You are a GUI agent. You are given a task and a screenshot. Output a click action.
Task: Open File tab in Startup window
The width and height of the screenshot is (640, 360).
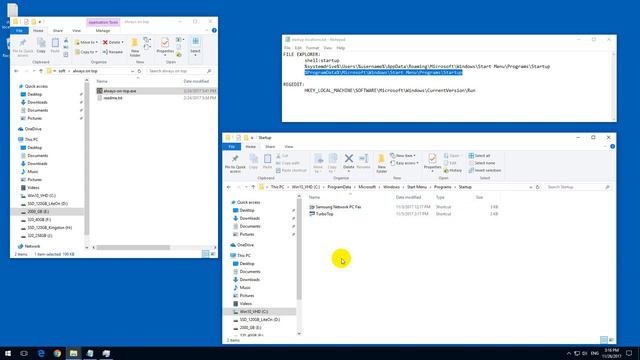point(231,147)
